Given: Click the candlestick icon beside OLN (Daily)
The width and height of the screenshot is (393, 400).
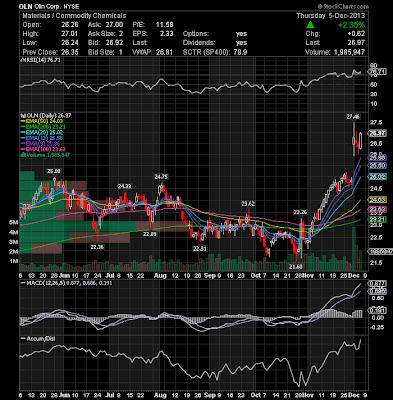Looking at the screenshot, I should (22, 116).
